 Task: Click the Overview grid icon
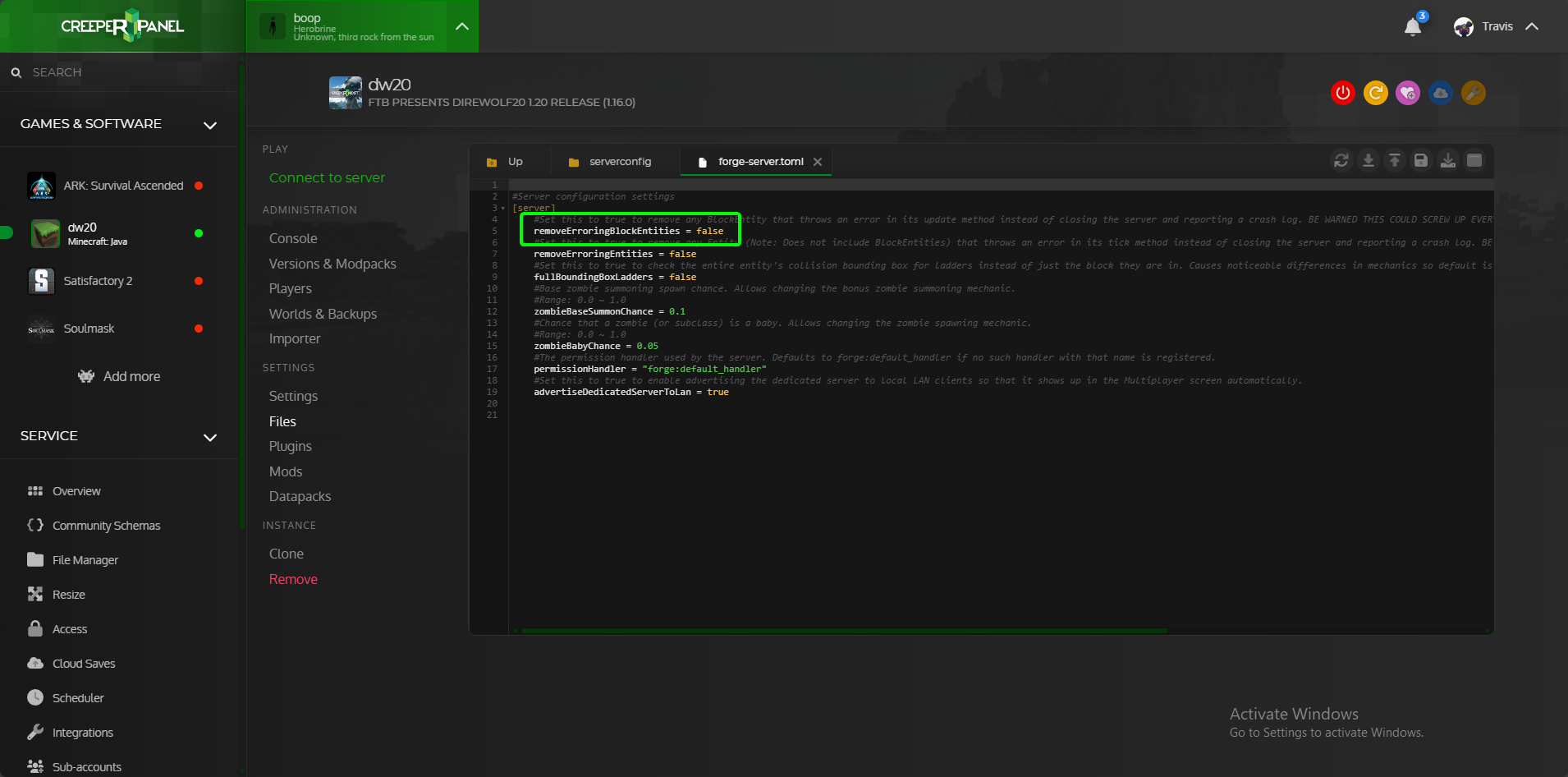[35, 491]
